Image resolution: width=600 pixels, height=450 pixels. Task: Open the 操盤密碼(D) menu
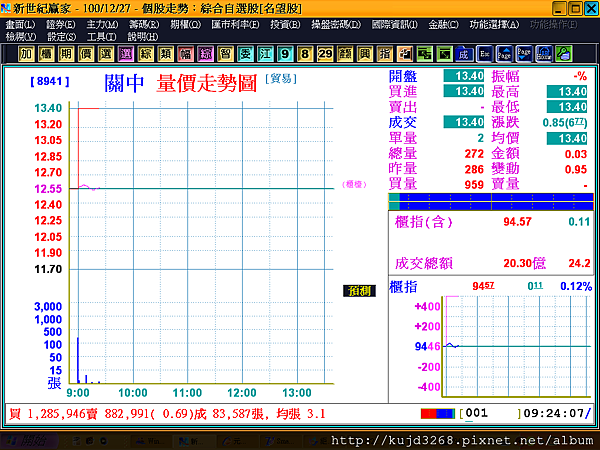[x=336, y=25]
